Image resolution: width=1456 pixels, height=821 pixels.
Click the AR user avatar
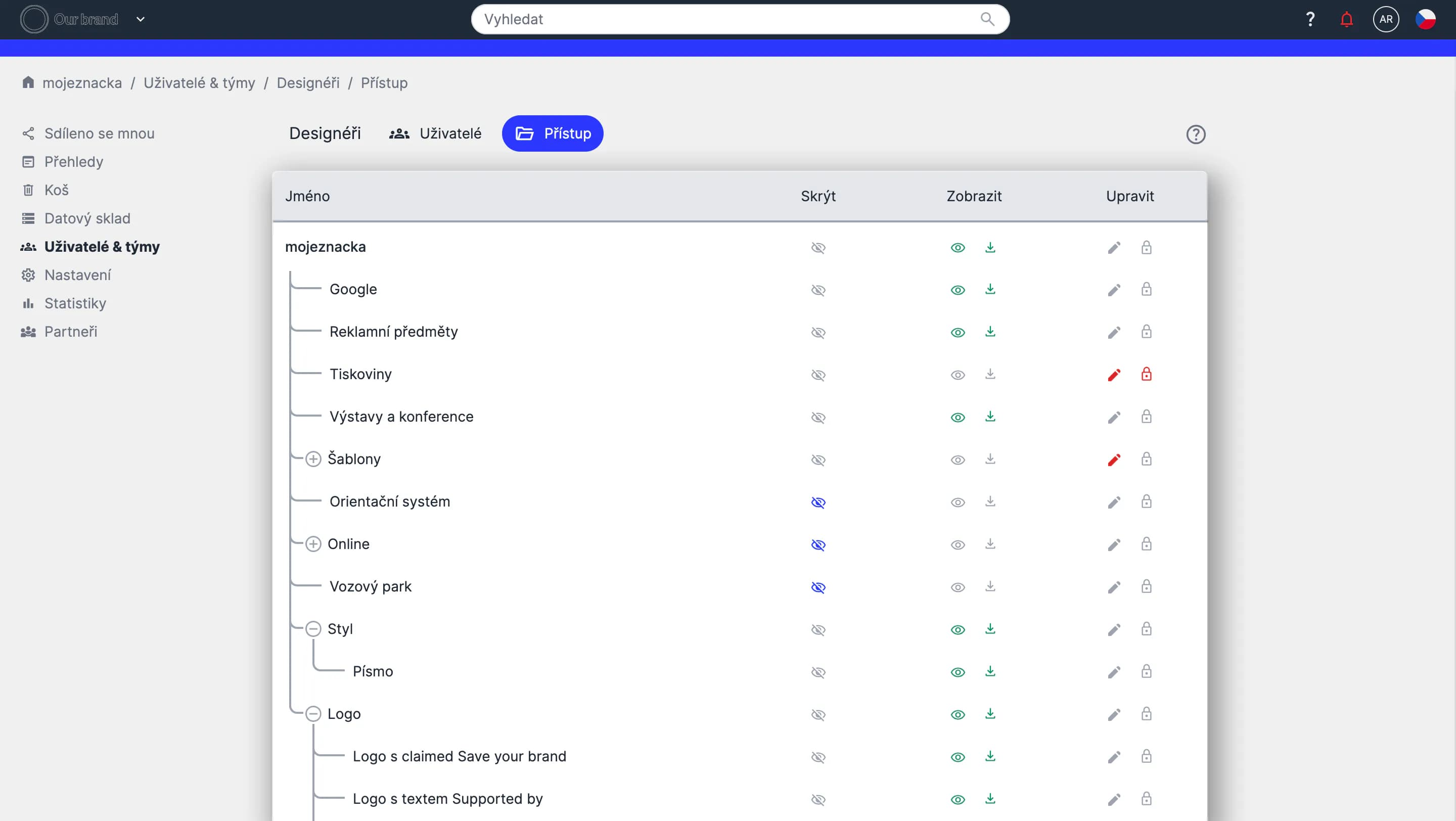1385,19
